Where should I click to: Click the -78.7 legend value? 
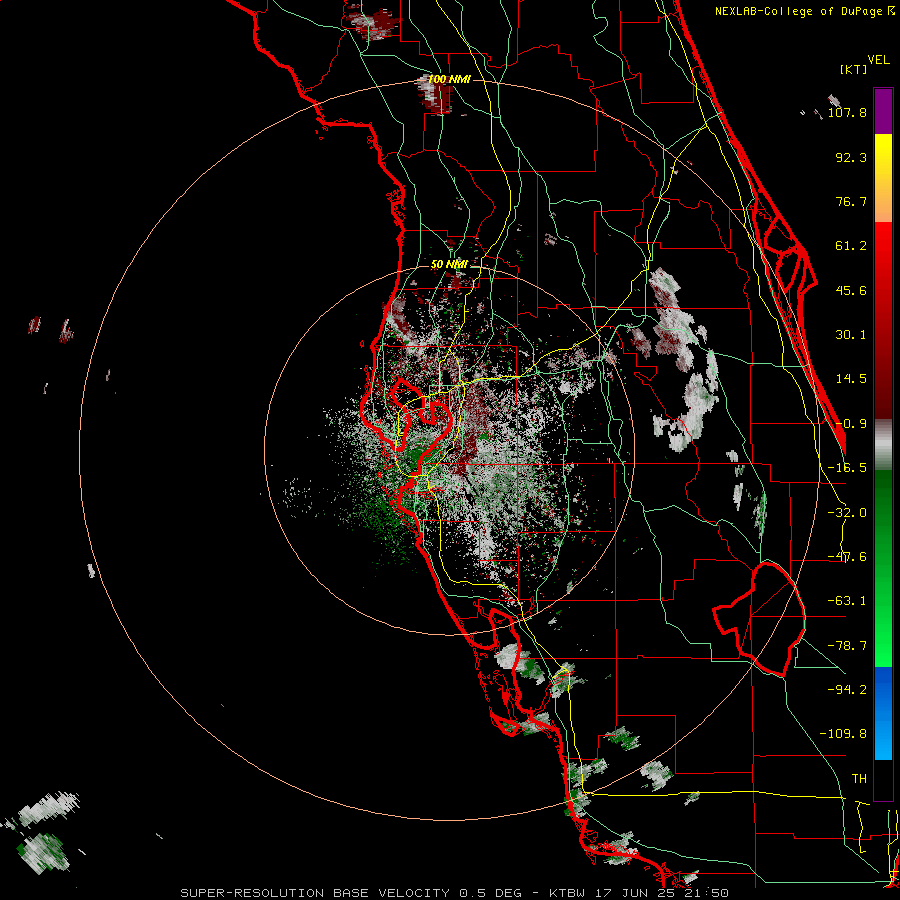coord(847,646)
